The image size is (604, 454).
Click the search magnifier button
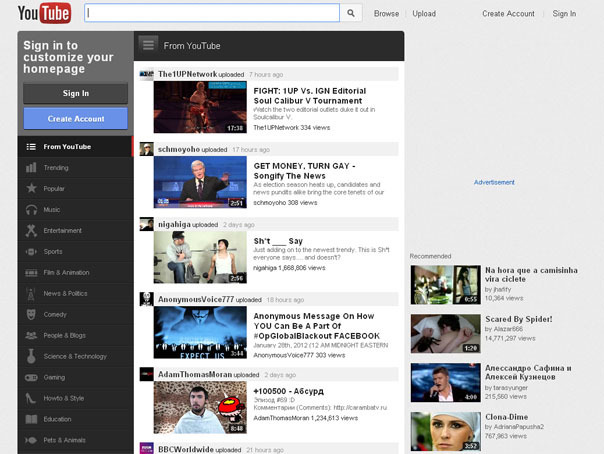click(x=351, y=13)
